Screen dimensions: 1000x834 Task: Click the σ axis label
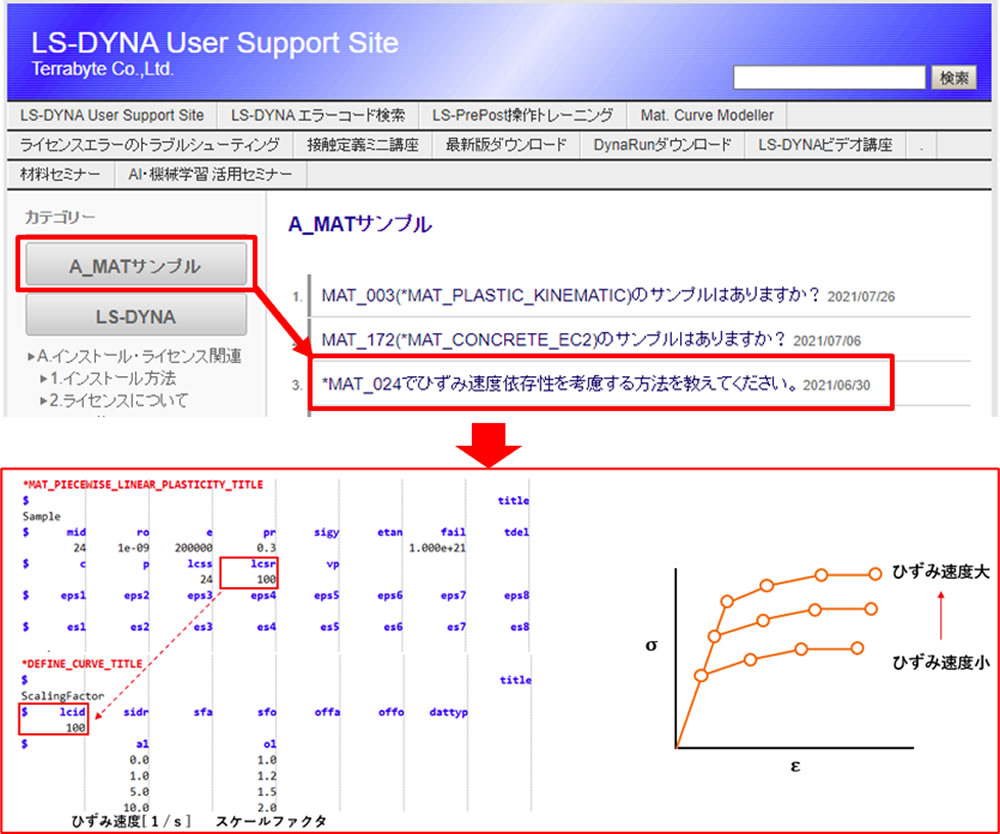pyautogui.click(x=651, y=645)
